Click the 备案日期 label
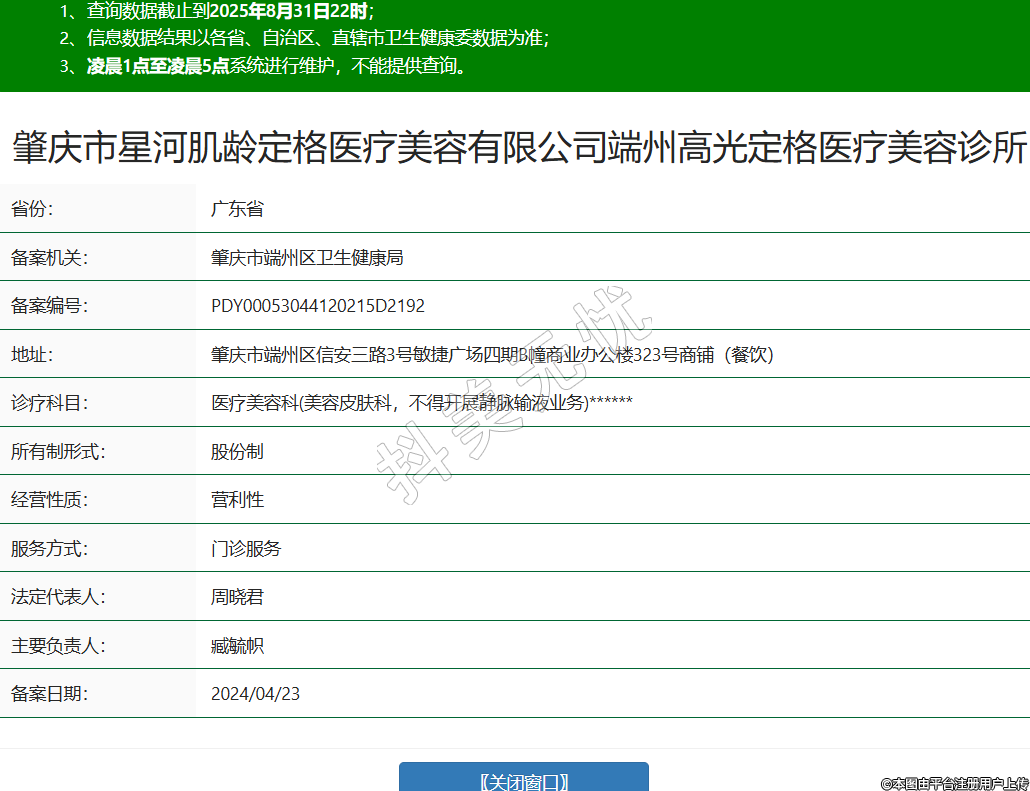This screenshot has height=791, width=1030. coord(49,694)
